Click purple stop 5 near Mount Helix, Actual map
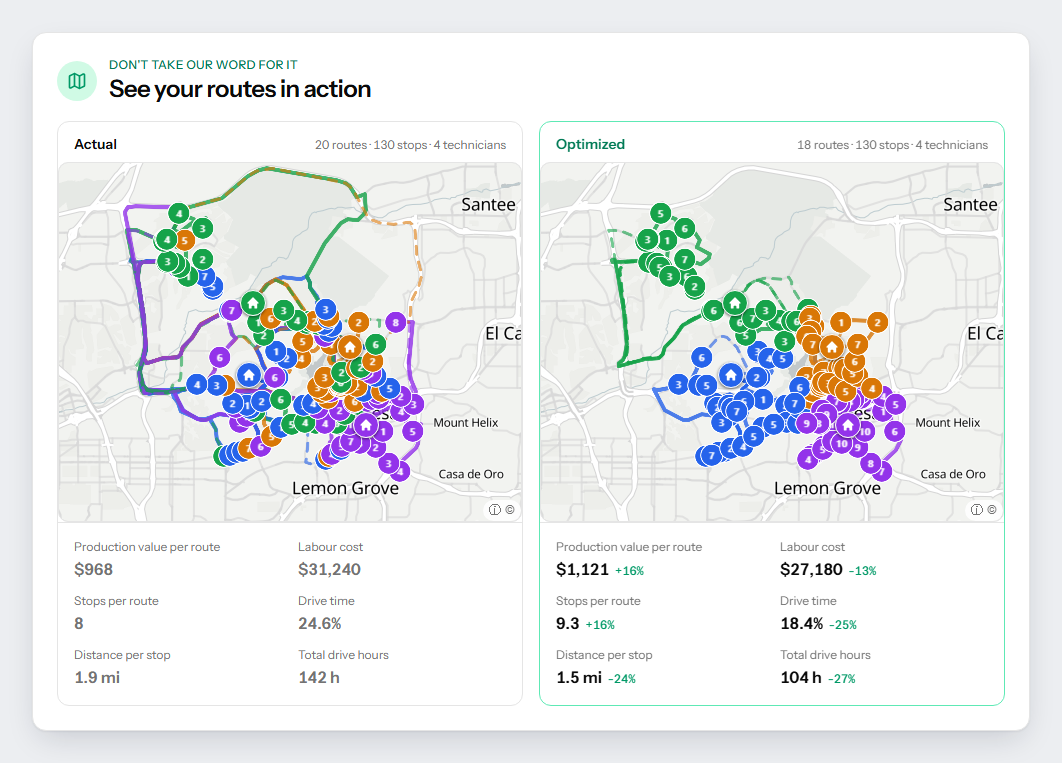1062x763 pixels. coord(412,431)
